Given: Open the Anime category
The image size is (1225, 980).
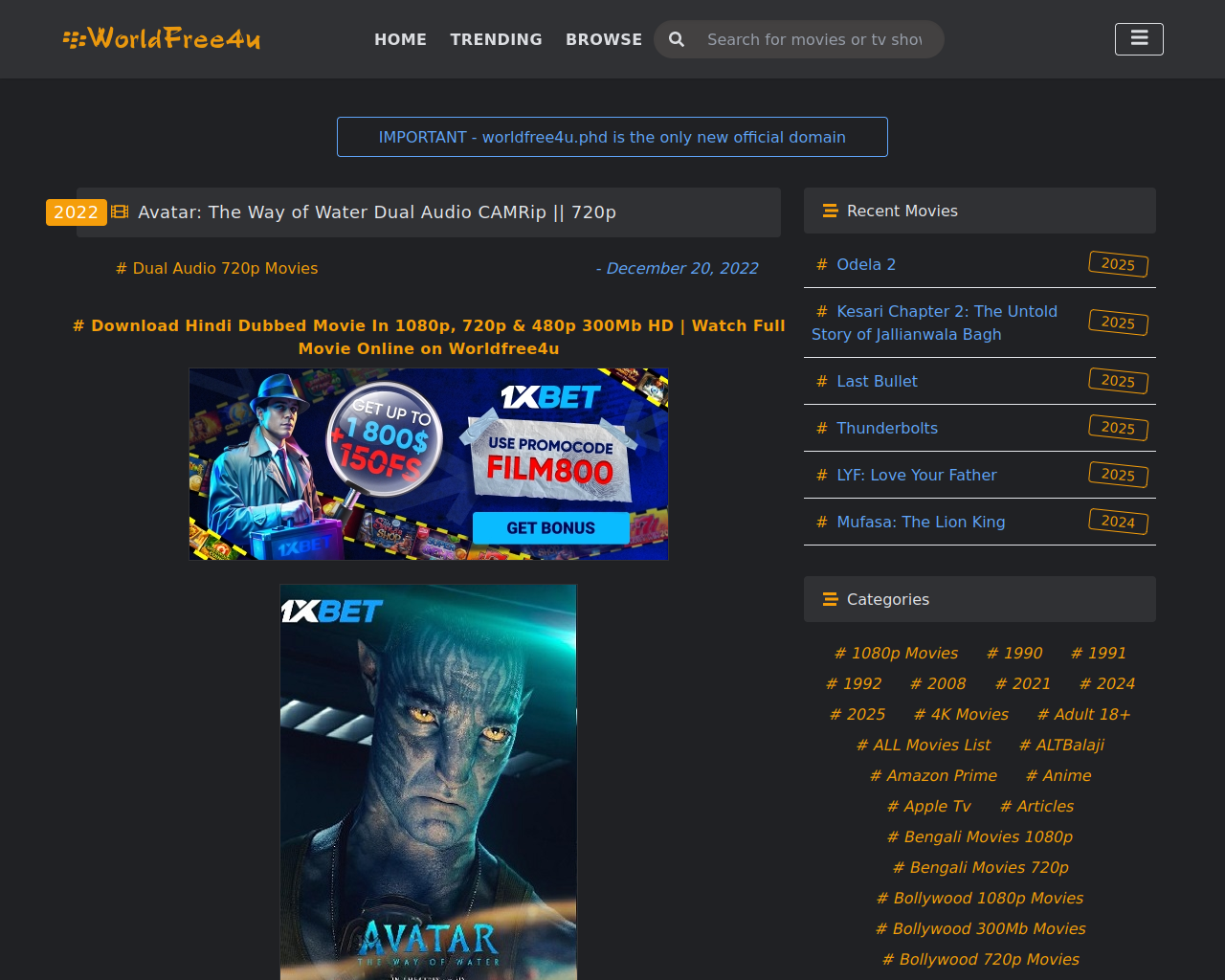Looking at the screenshot, I should click(x=1058, y=775).
